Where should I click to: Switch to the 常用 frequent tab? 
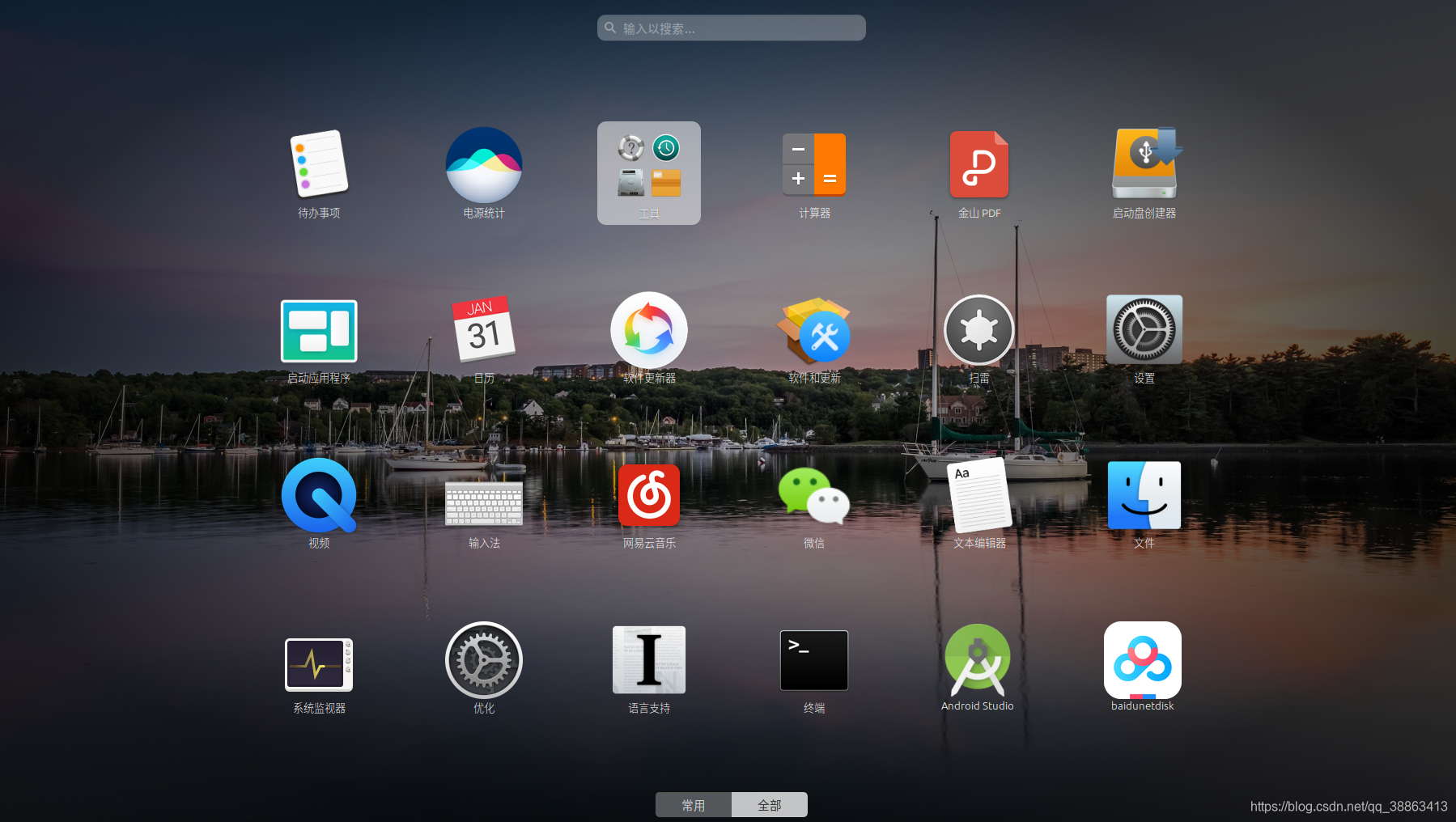point(694,805)
